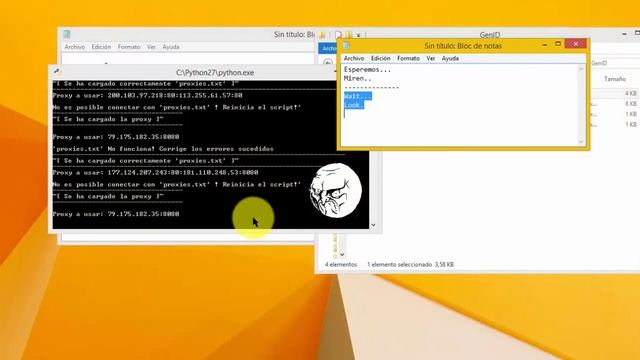Click the GenID address bar path
The image size is (640, 360).
click(x=599, y=63)
